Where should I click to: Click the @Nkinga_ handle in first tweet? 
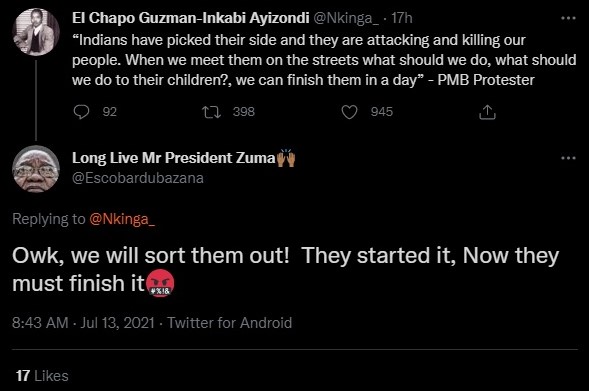pyautogui.click(x=346, y=18)
